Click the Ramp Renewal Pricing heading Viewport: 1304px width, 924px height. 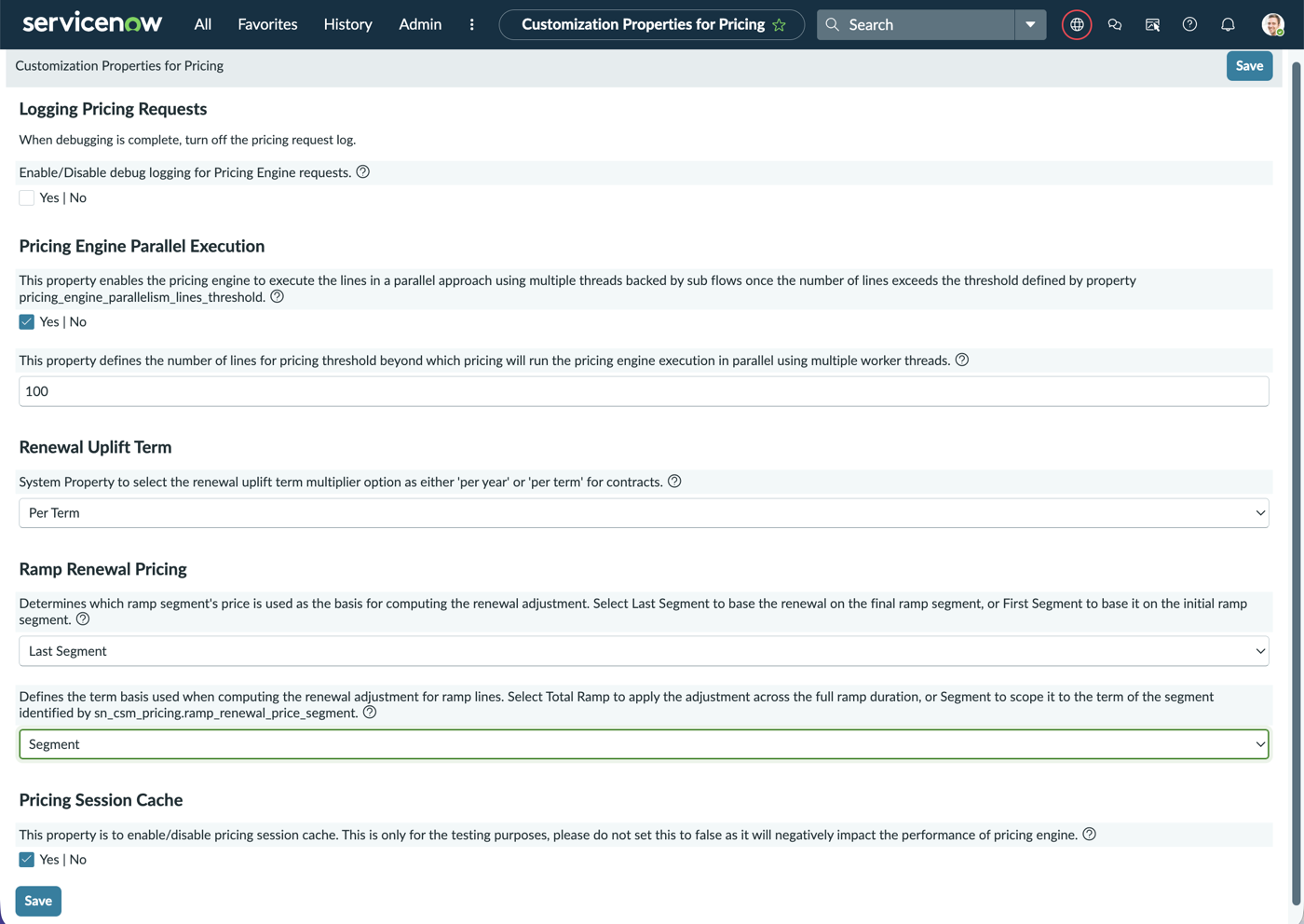click(102, 569)
